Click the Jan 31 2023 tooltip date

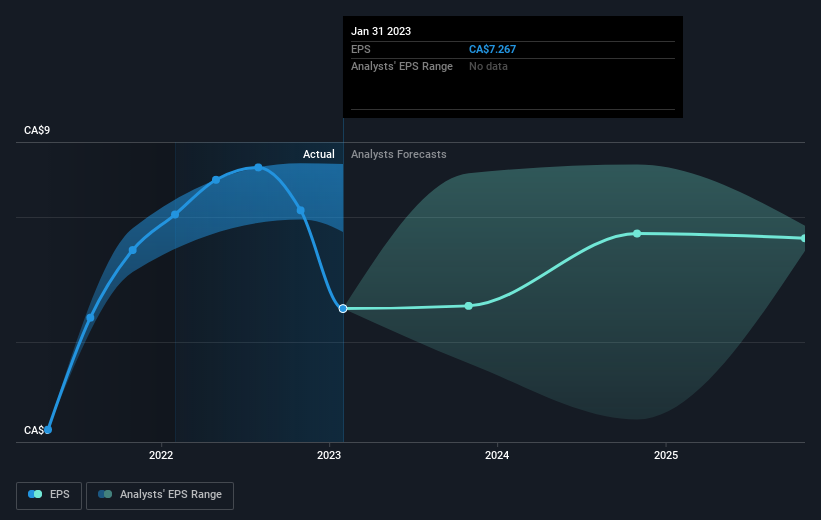381,31
